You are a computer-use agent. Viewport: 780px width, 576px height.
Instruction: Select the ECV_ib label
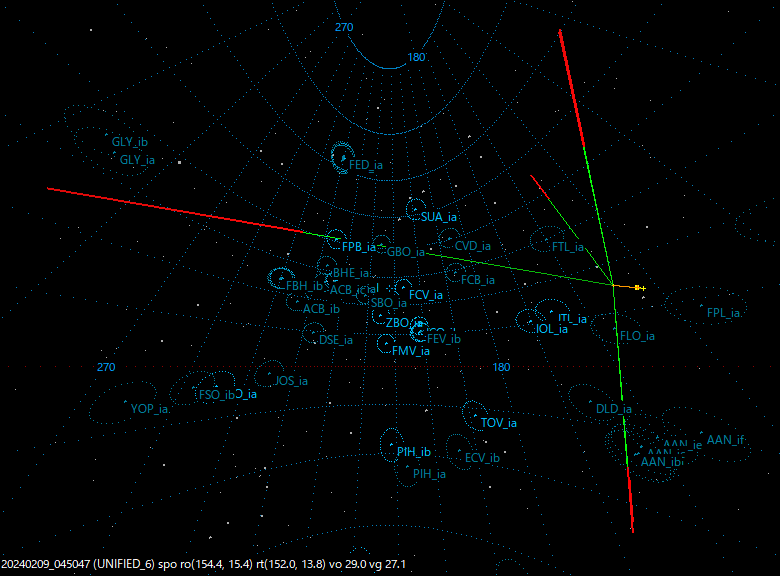pyautogui.click(x=482, y=458)
